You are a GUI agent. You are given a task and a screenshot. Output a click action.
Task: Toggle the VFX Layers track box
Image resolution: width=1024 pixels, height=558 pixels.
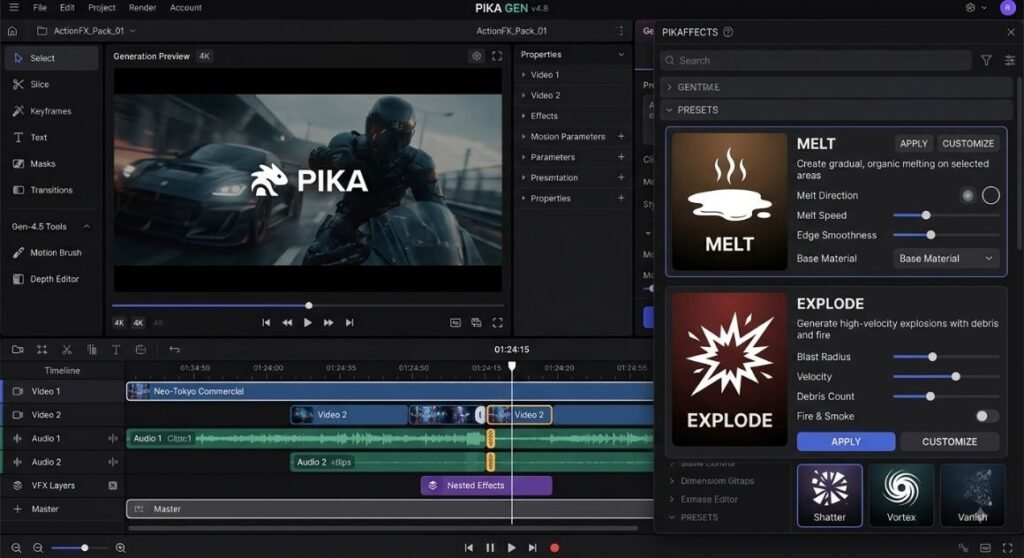113,485
